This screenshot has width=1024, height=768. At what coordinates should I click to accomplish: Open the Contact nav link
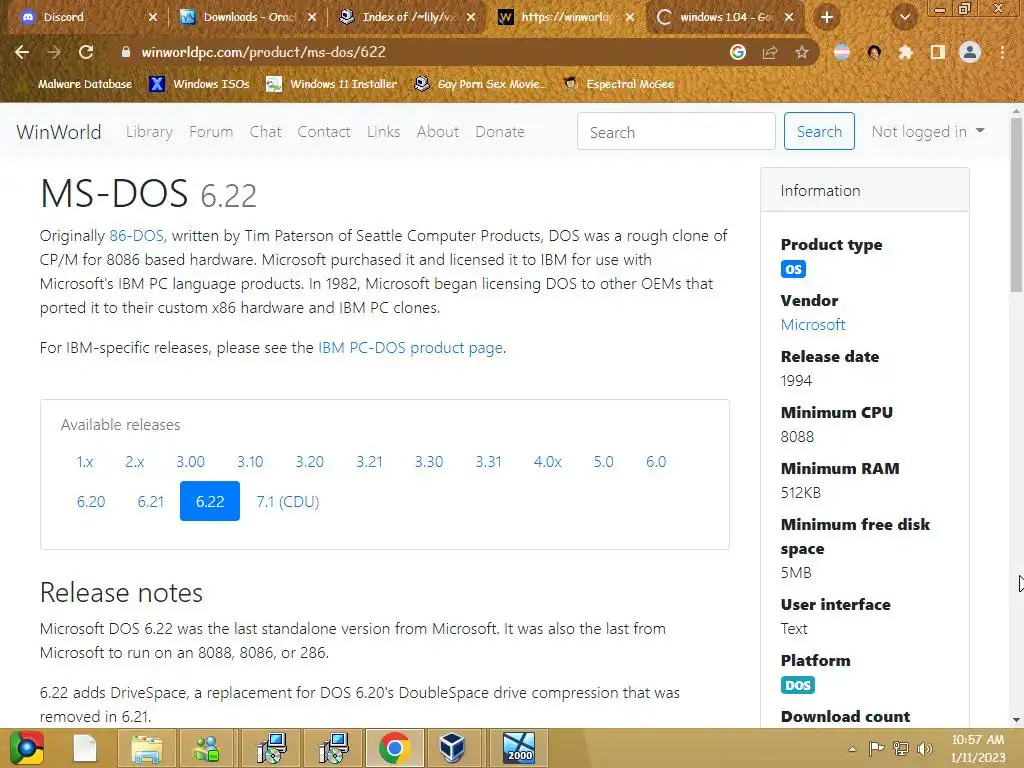click(x=324, y=132)
